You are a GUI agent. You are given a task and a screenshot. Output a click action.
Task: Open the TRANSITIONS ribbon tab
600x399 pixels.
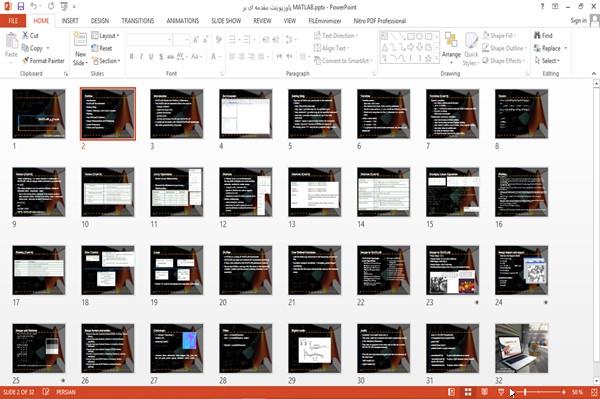(x=138, y=21)
